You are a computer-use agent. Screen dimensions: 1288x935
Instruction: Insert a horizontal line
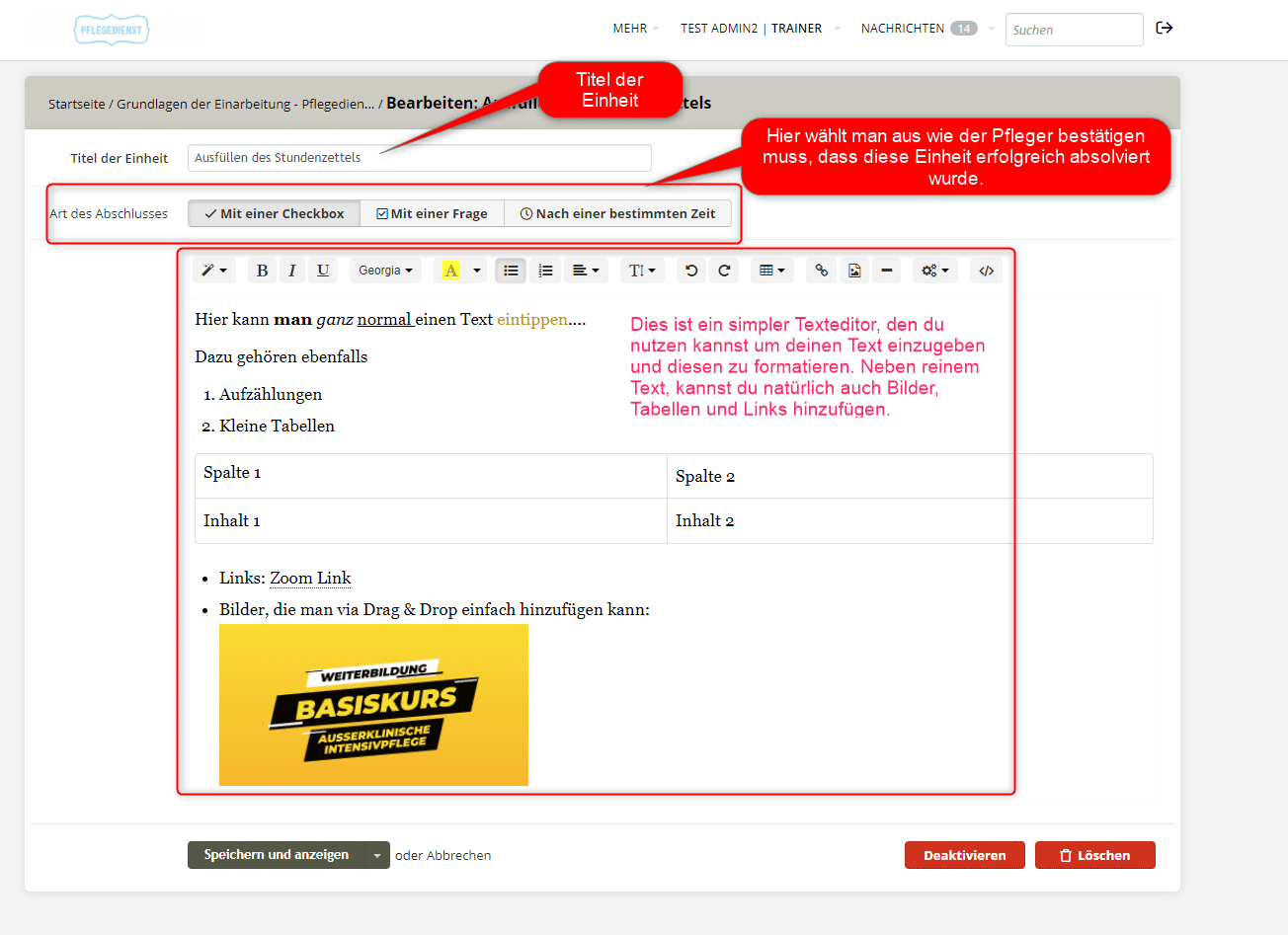(886, 271)
